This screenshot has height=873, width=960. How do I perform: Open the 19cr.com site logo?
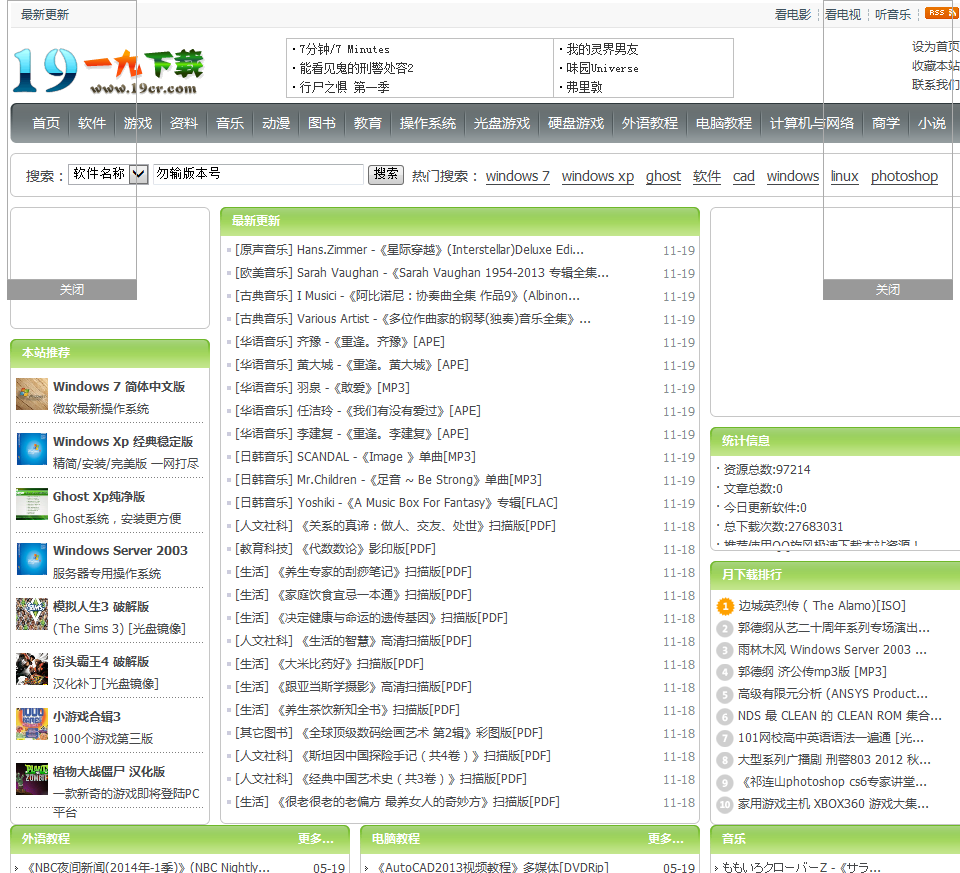coord(108,71)
